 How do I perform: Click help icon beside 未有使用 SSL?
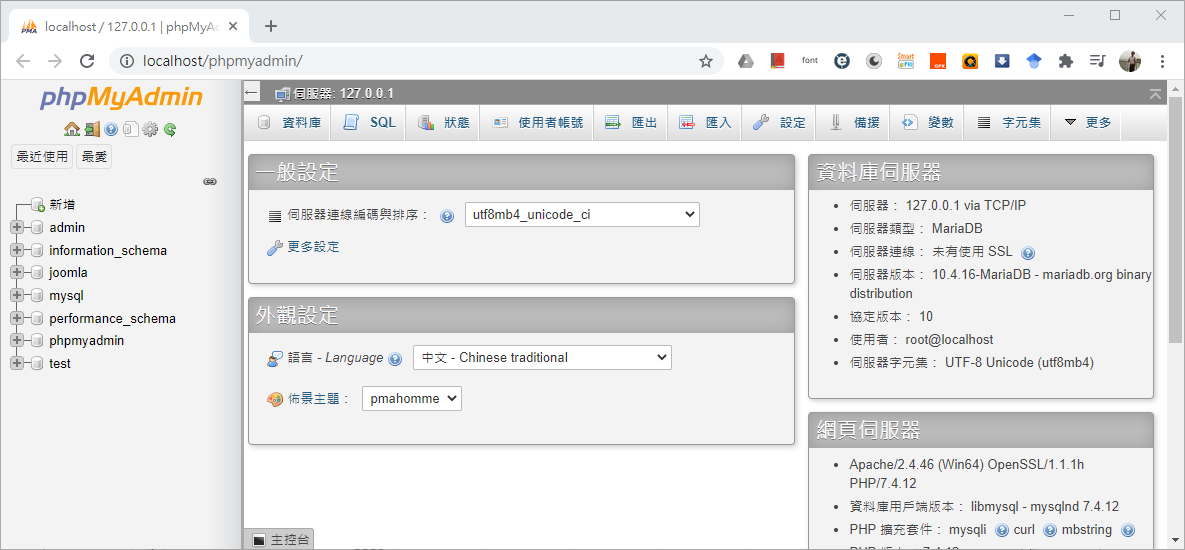pos(1028,253)
